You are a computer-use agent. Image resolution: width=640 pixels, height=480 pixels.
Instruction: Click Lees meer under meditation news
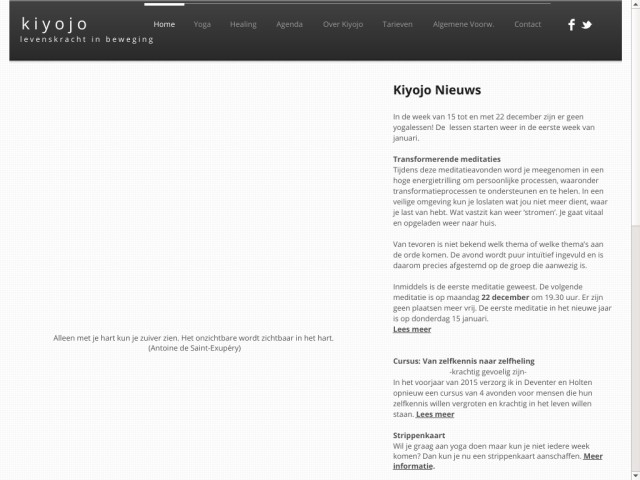[x=412, y=329]
